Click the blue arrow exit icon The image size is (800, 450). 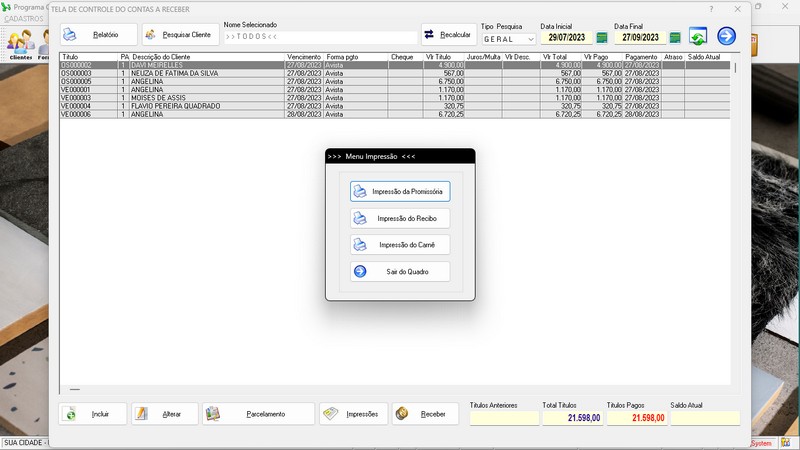(x=727, y=36)
